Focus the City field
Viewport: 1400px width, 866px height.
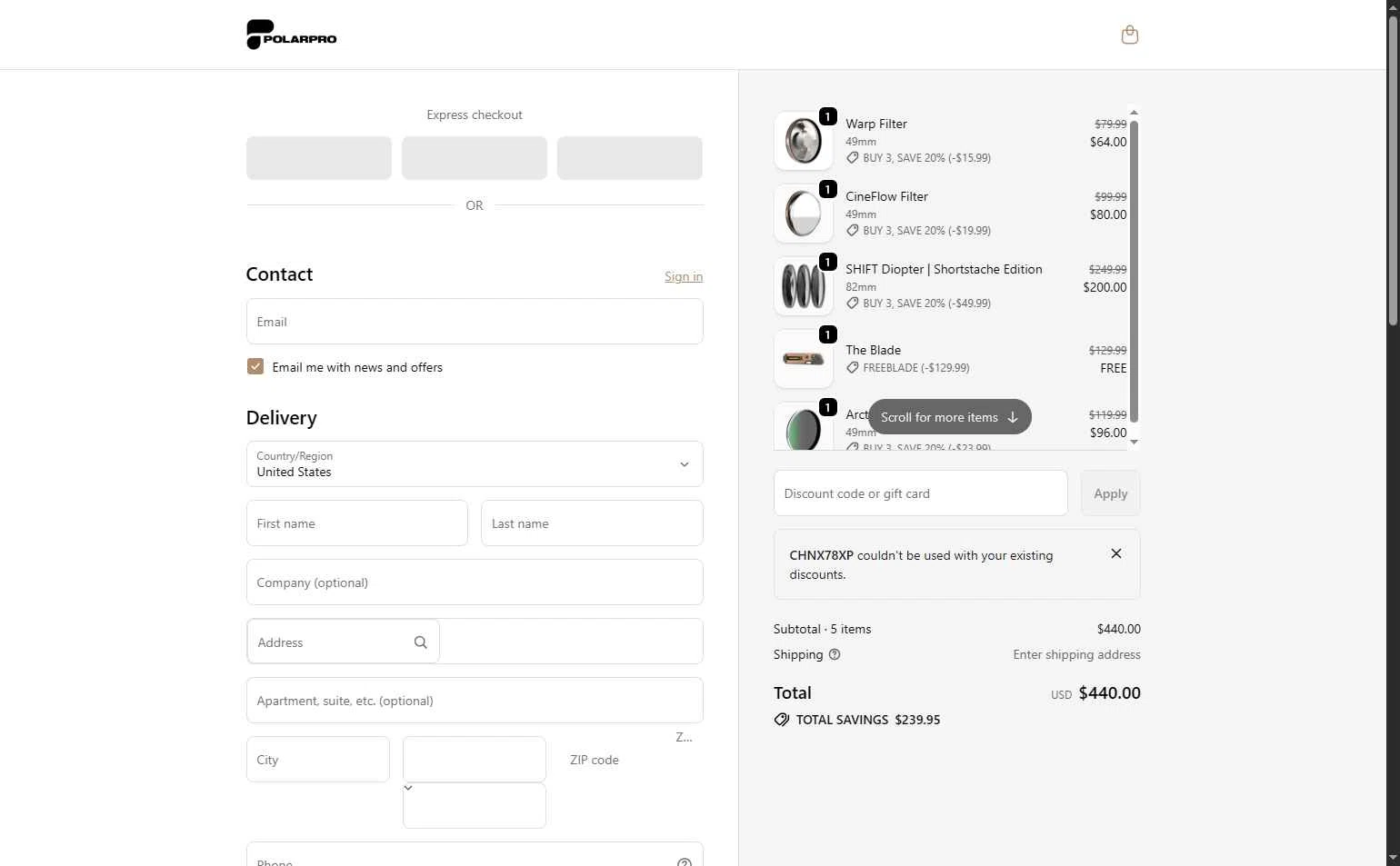318,760
